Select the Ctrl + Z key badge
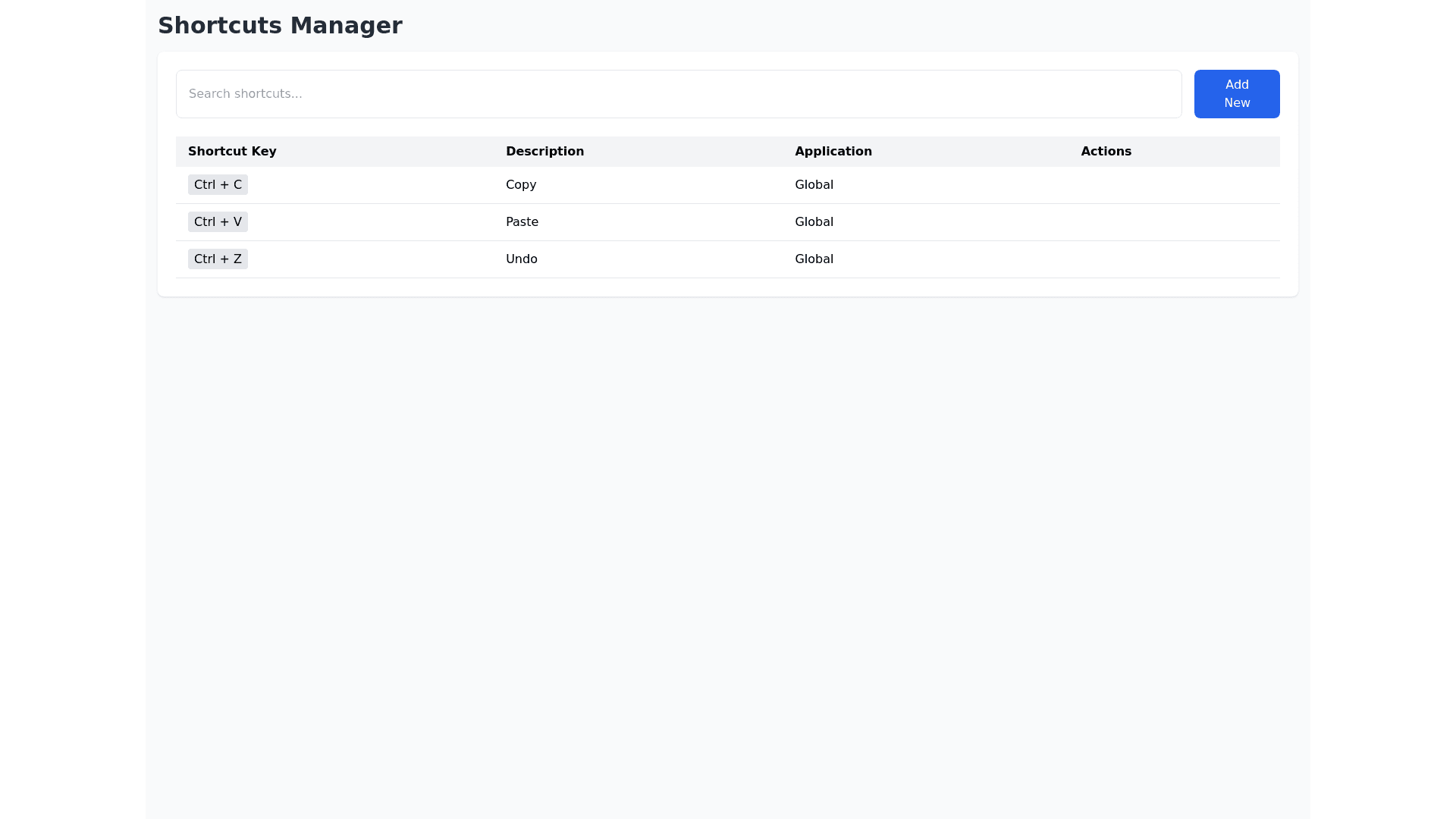This screenshot has height=819, width=1456. pos(218,259)
